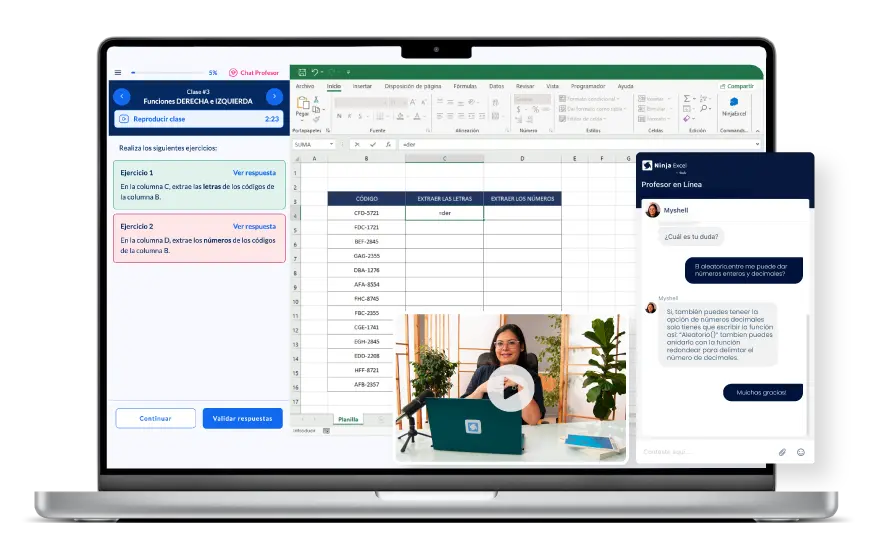Click the AutoSum sigma icon

pyautogui.click(x=687, y=99)
